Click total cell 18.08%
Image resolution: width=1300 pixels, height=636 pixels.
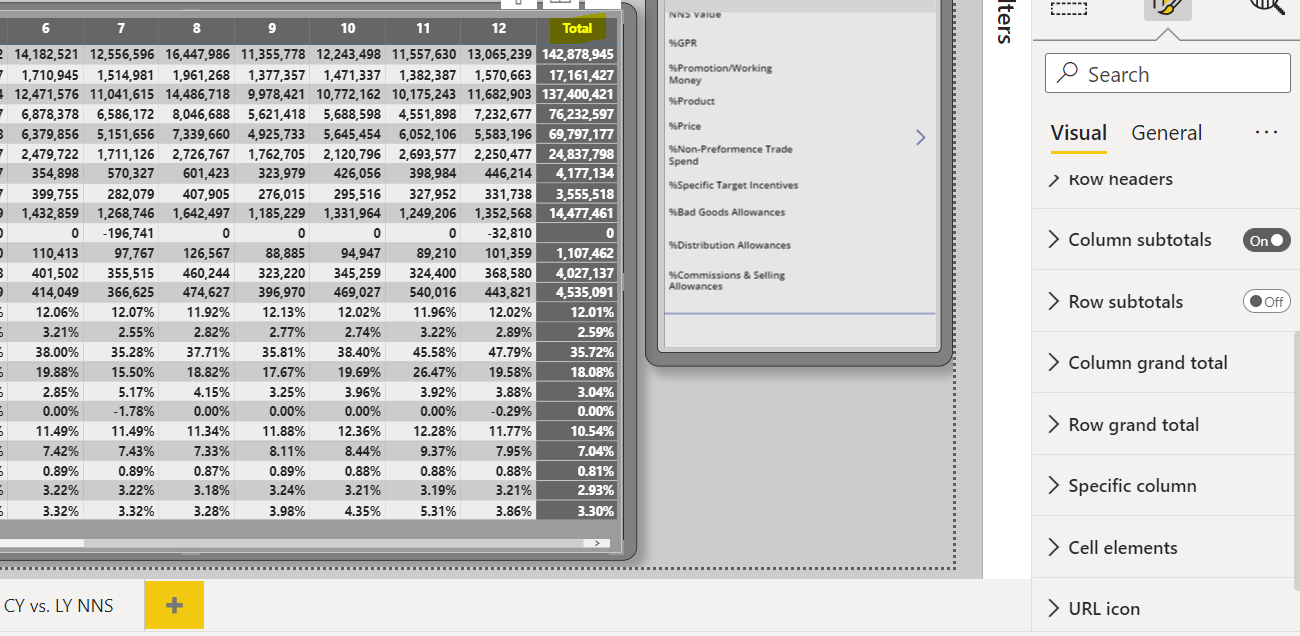pos(577,372)
